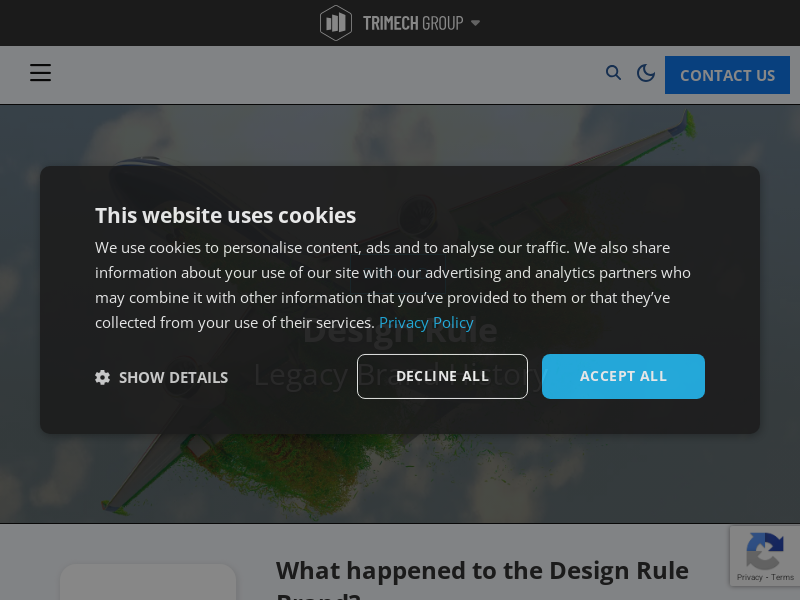Open the reCAPTCHA Terms link
The height and width of the screenshot is (600, 800).
(782, 577)
